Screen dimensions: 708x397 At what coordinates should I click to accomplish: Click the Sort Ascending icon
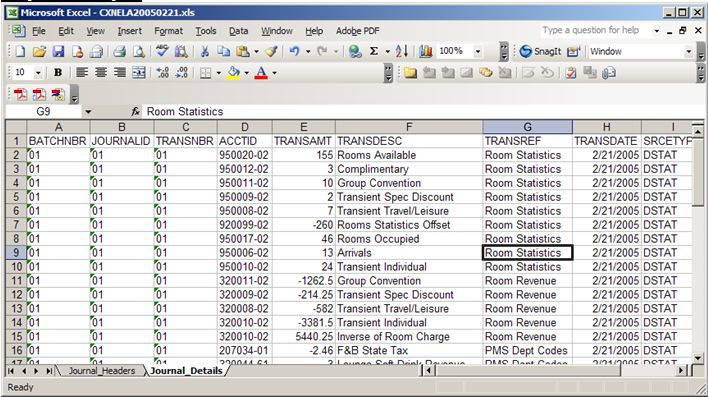[401, 51]
